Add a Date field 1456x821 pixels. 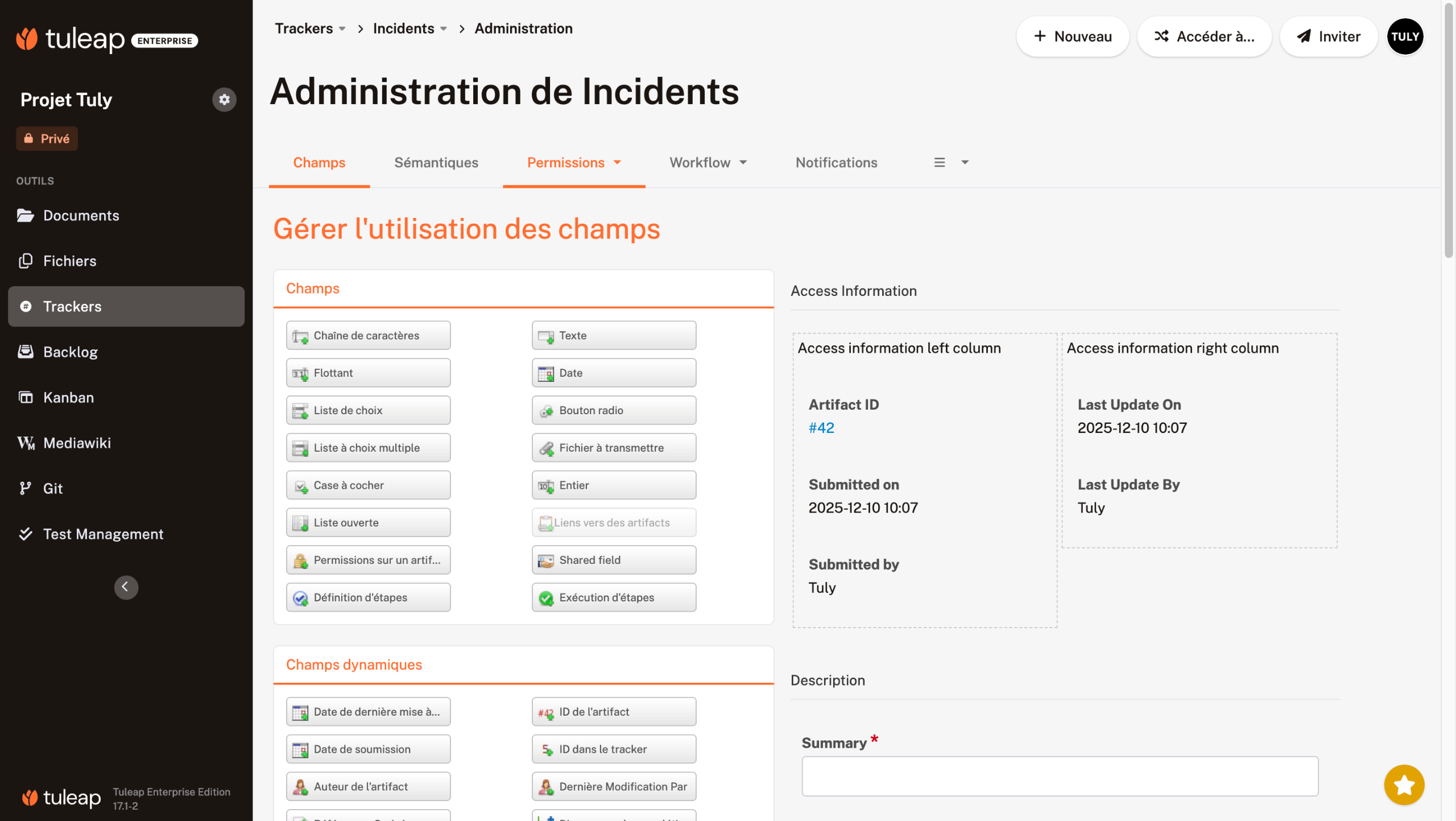coord(614,373)
